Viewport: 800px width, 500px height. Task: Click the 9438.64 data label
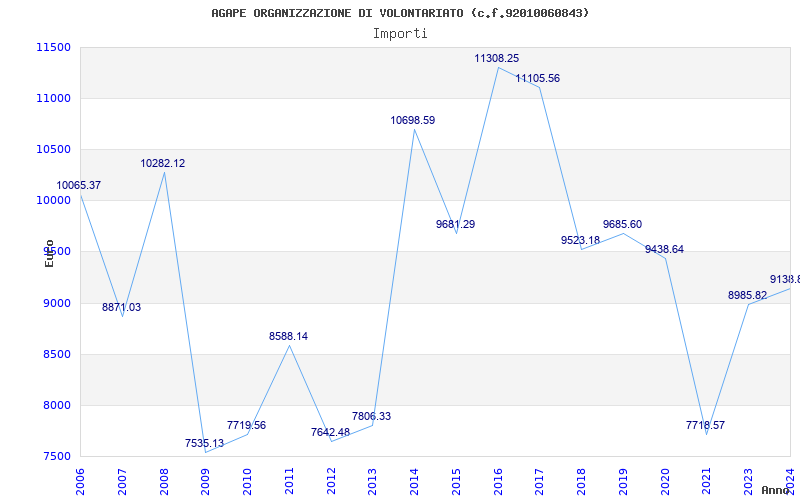tap(664, 249)
